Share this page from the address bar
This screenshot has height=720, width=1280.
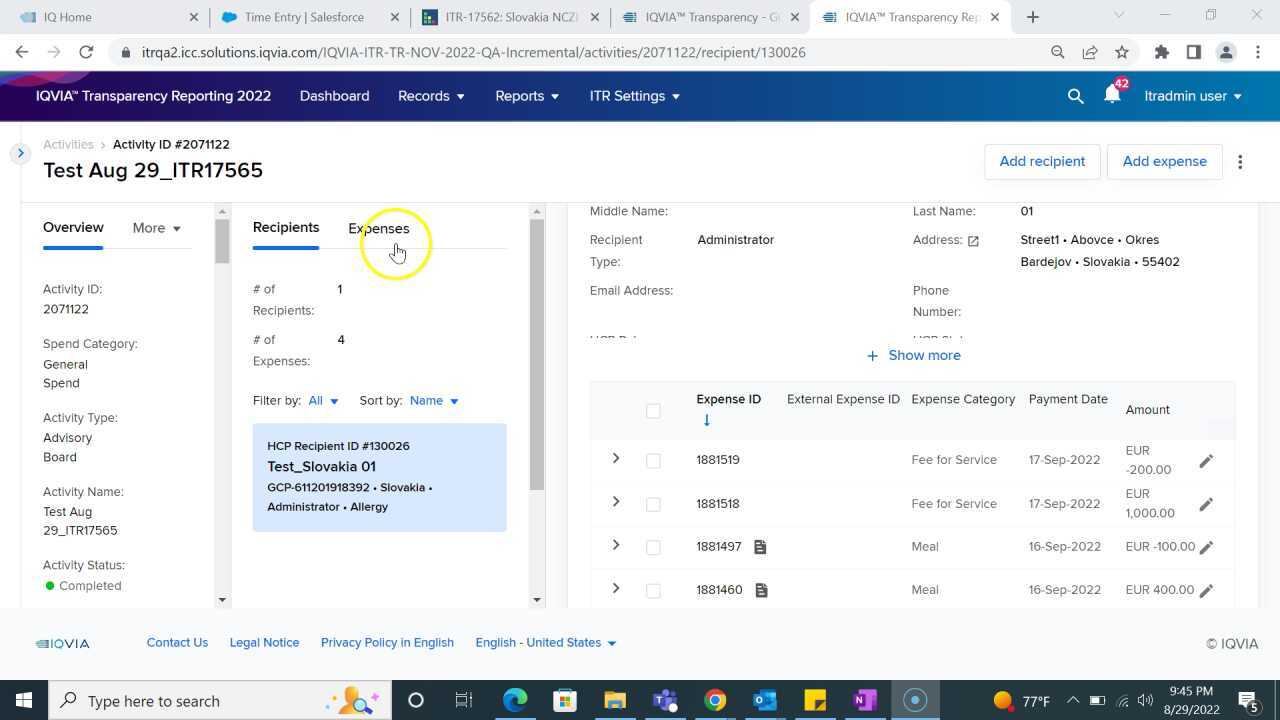tap(1090, 52)
